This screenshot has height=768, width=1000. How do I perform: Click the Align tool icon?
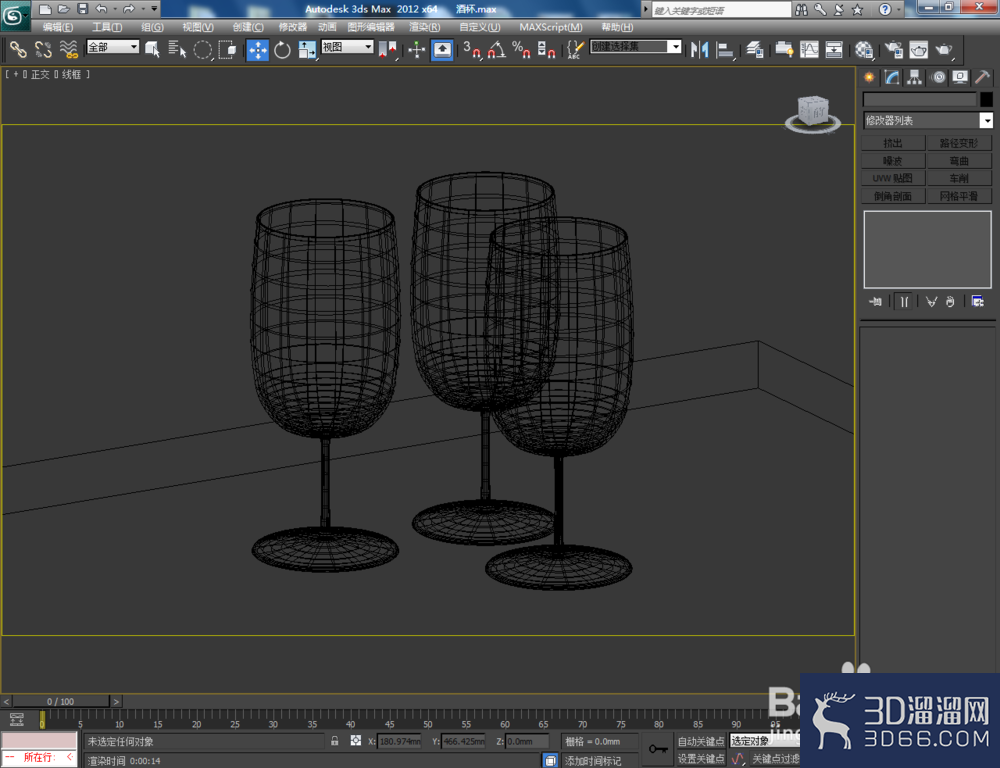coord(724,50)
